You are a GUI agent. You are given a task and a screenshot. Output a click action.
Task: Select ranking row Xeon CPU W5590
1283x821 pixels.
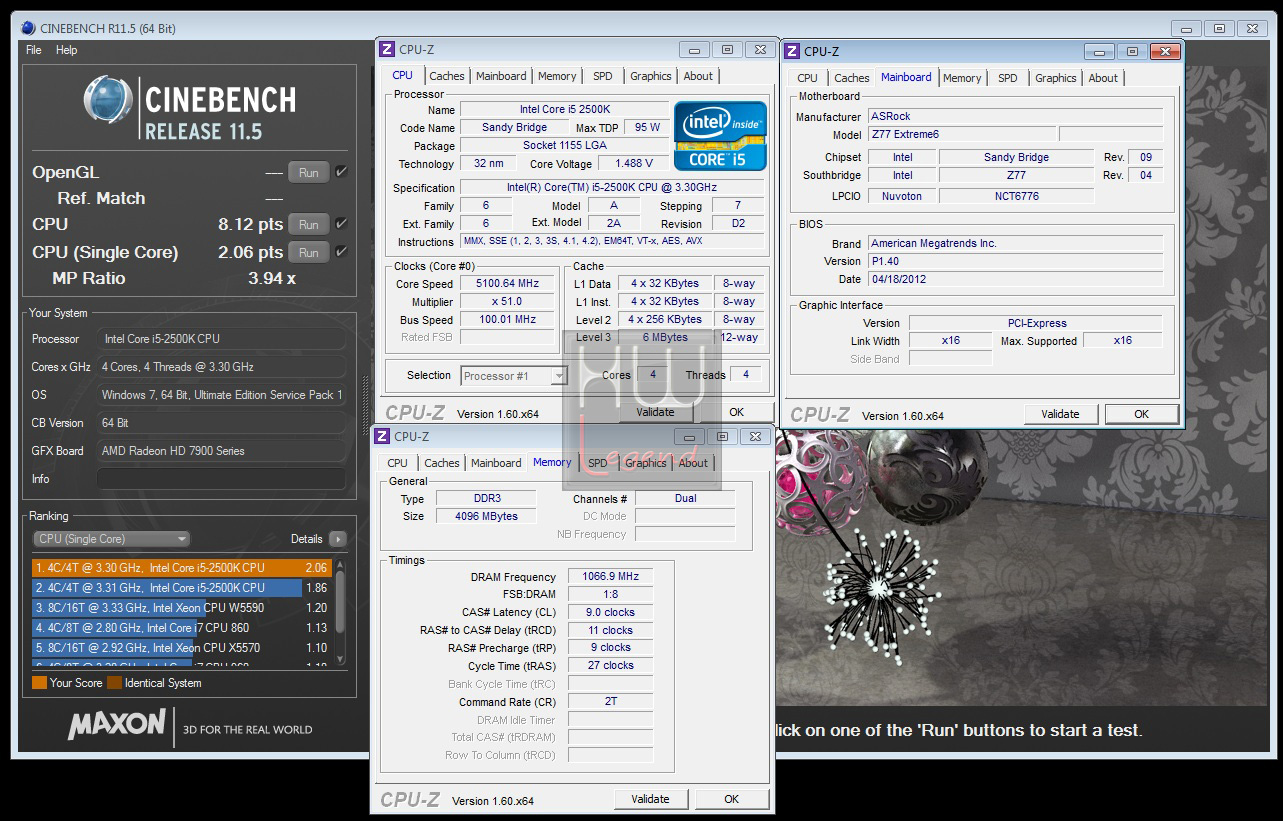pos(182,607)
